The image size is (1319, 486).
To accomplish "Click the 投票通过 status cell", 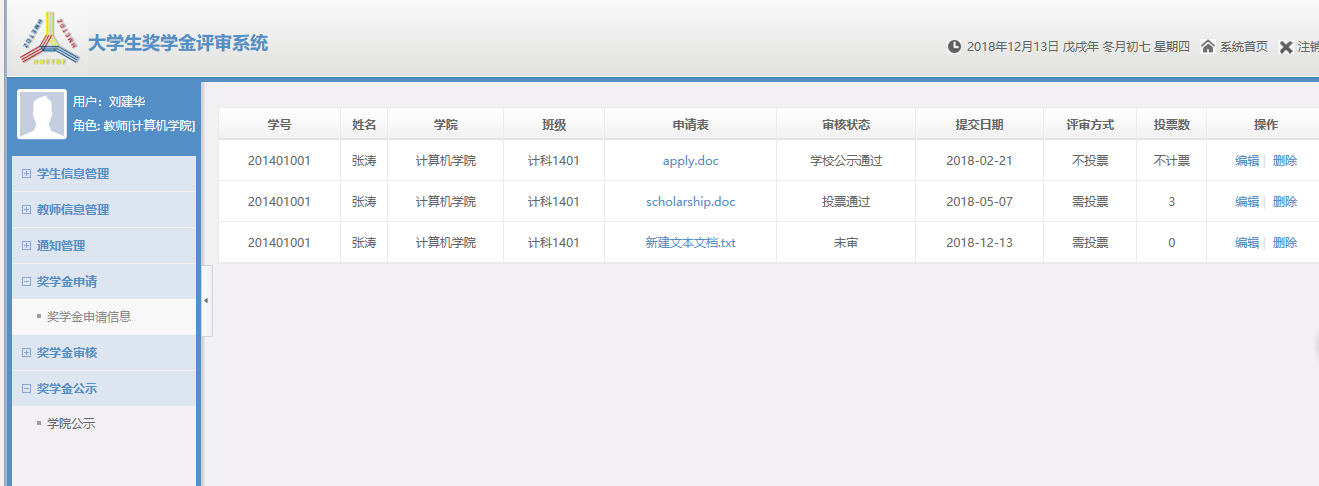I will click(846, 201).
